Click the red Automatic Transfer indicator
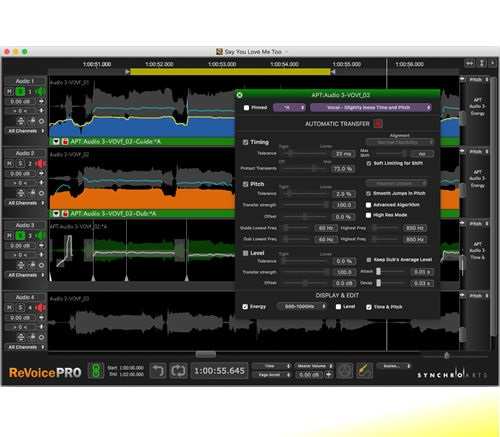500x437 pixels. [378, 124]
